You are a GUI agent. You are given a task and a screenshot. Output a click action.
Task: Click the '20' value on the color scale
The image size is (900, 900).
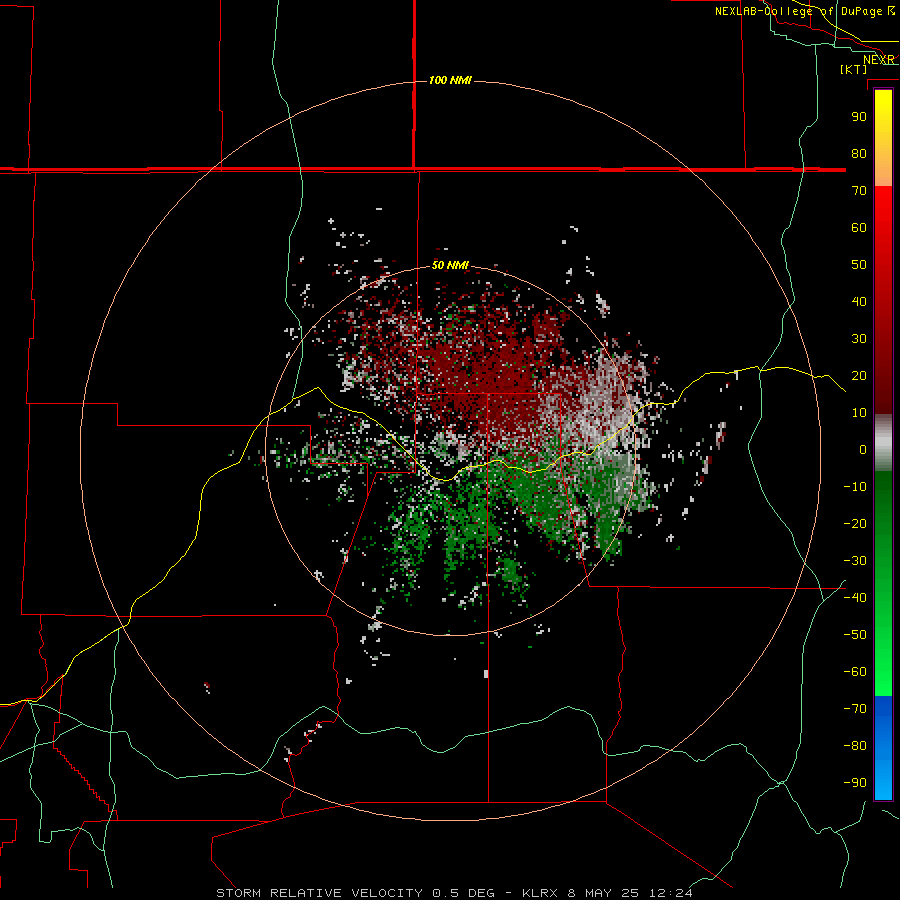click(x=859, y=376)
